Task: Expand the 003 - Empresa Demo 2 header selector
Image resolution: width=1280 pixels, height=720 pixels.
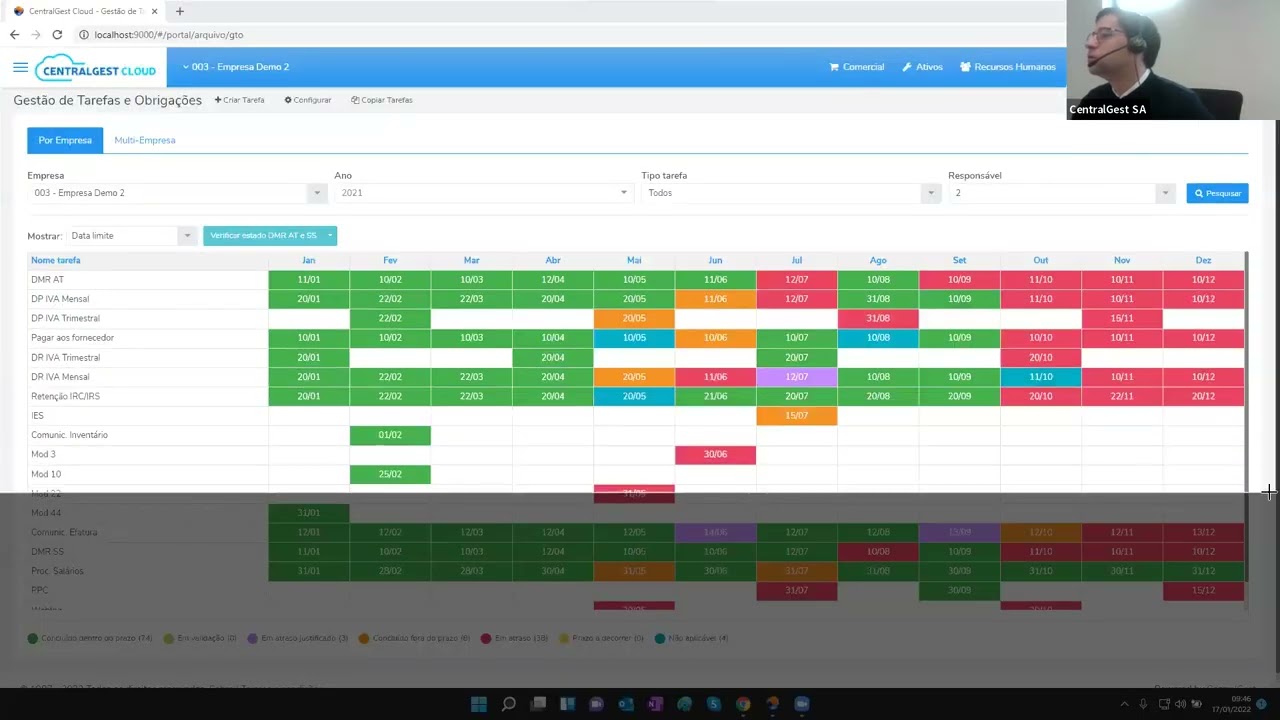Action: [x=236, y=67]
